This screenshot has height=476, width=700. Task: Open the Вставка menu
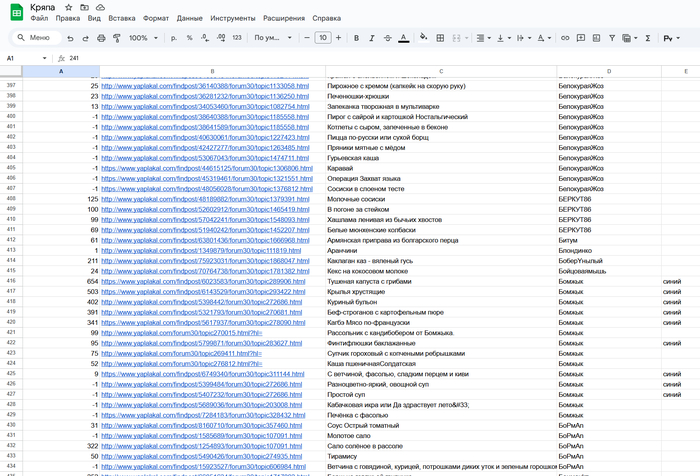coord(122,19)
